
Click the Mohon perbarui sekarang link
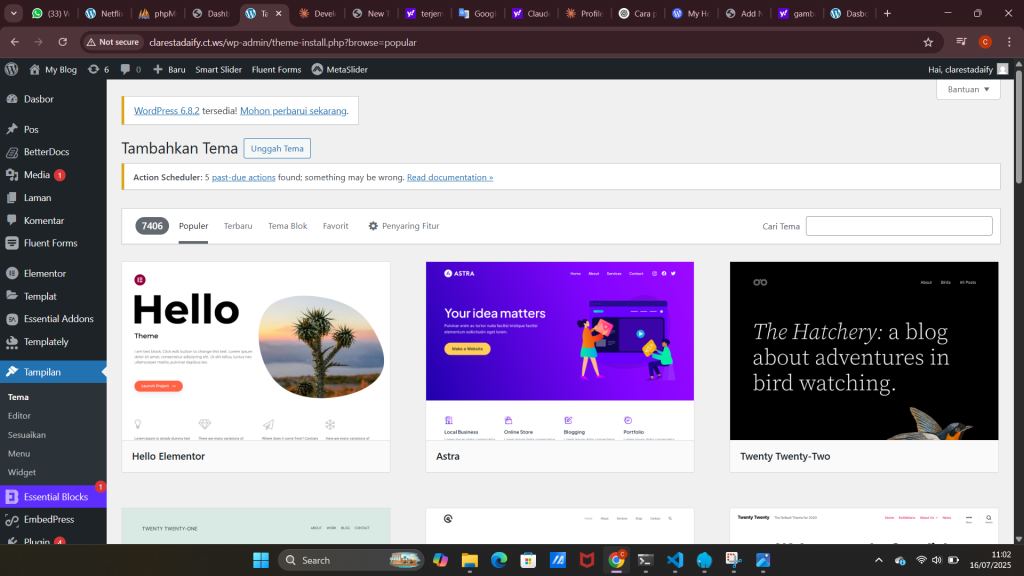(293, 110)
